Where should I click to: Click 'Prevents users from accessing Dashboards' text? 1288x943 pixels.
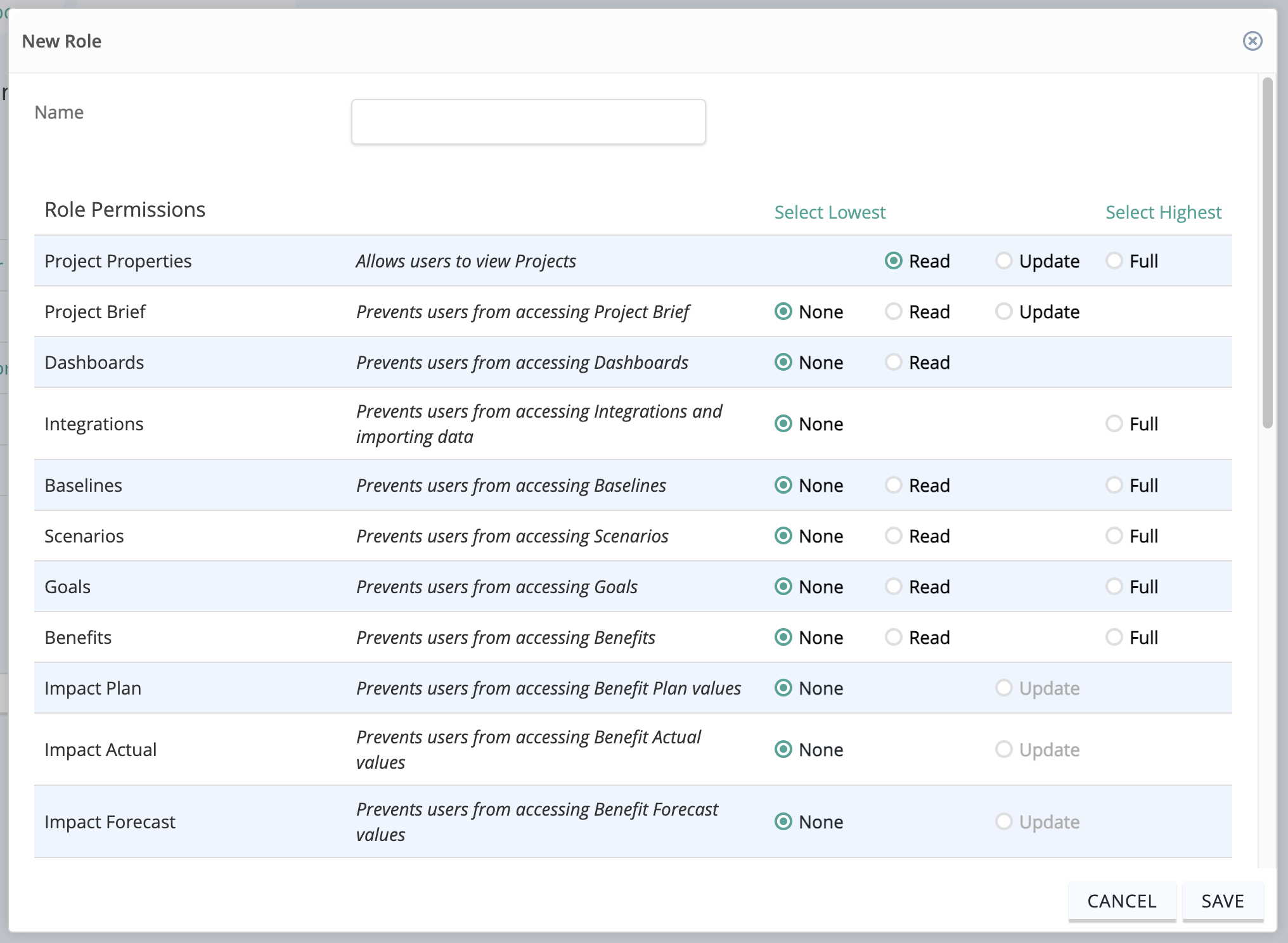click(522, 362)
